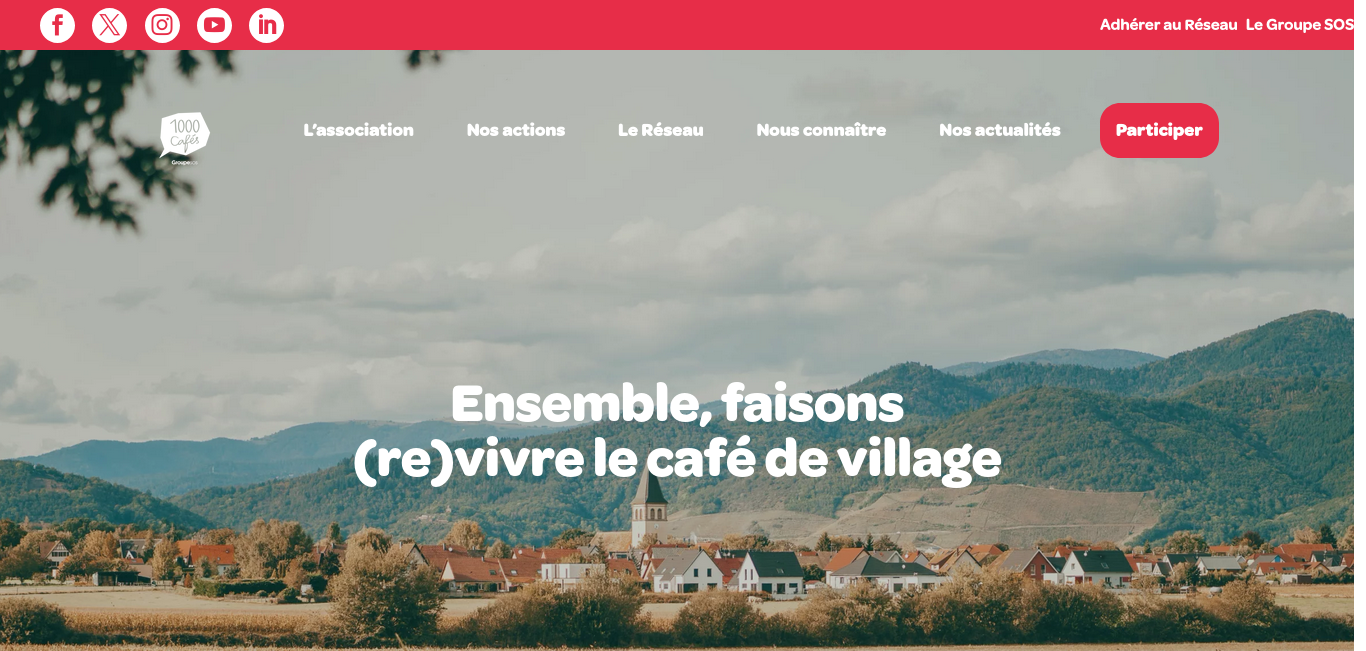Click the "(re)vivre le café de village" text
The height and width of the screenshot is (651, 1366).
pyautogui.click(x=677, y=459)
